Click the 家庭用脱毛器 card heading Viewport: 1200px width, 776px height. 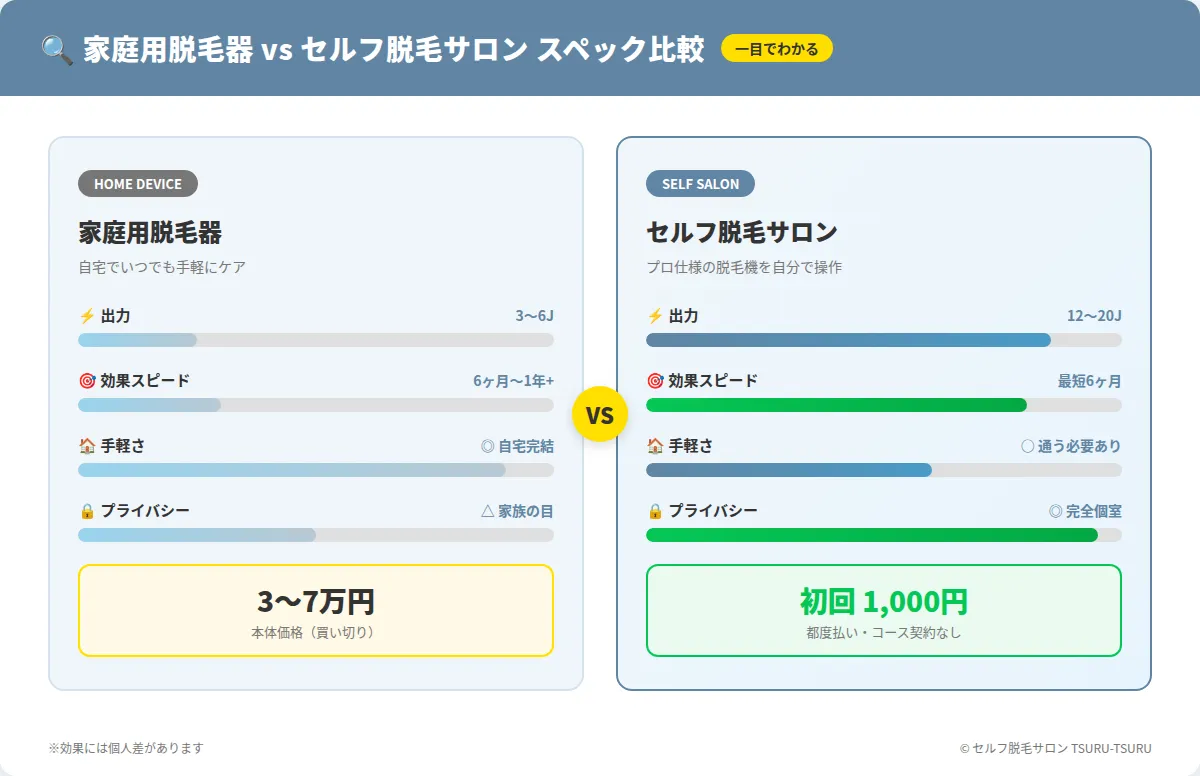[x=150, y=233]
